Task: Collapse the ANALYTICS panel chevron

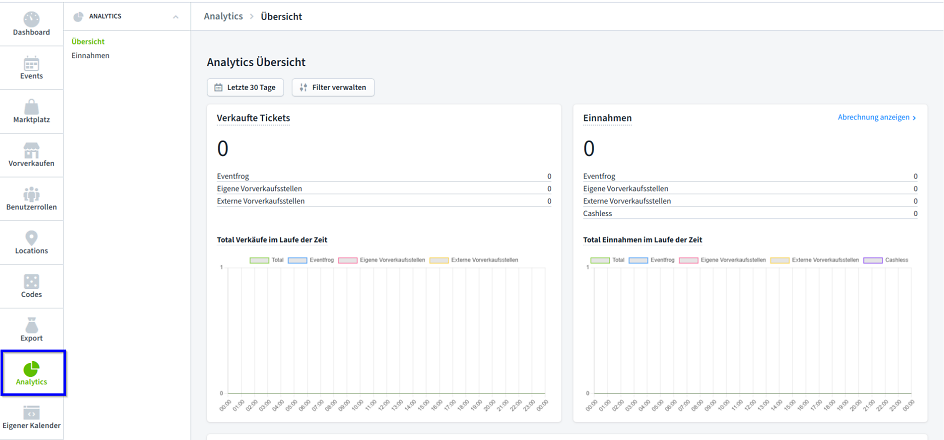Action: point(176,17)
